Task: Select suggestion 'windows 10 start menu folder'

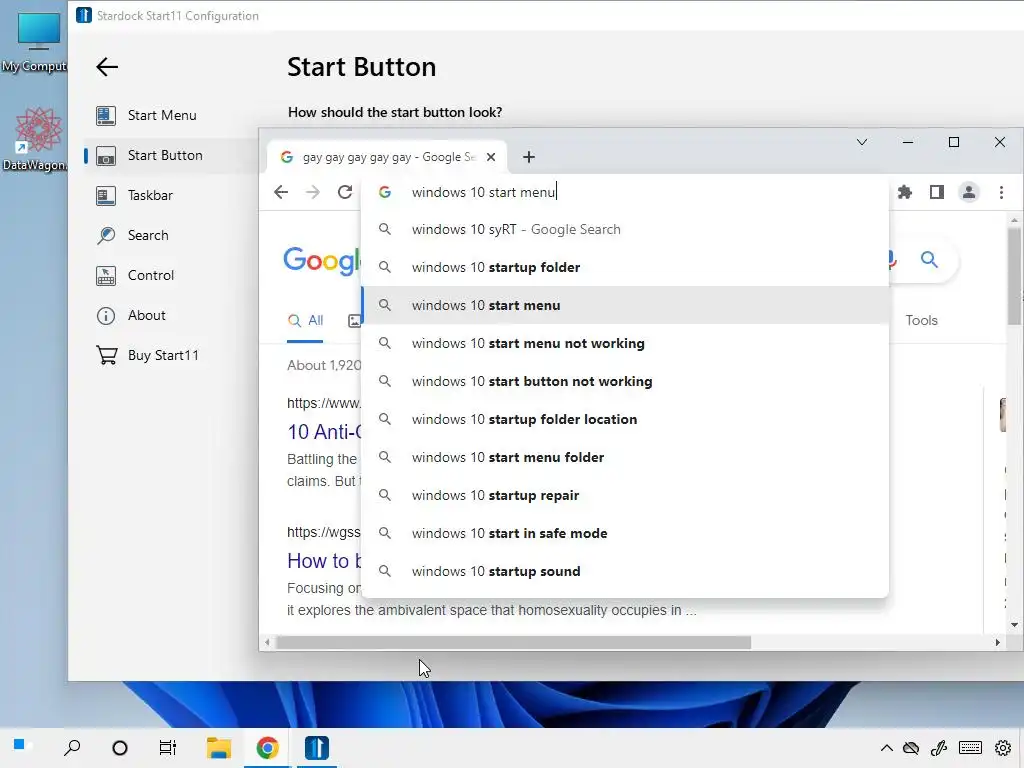Action: (625, 457)
